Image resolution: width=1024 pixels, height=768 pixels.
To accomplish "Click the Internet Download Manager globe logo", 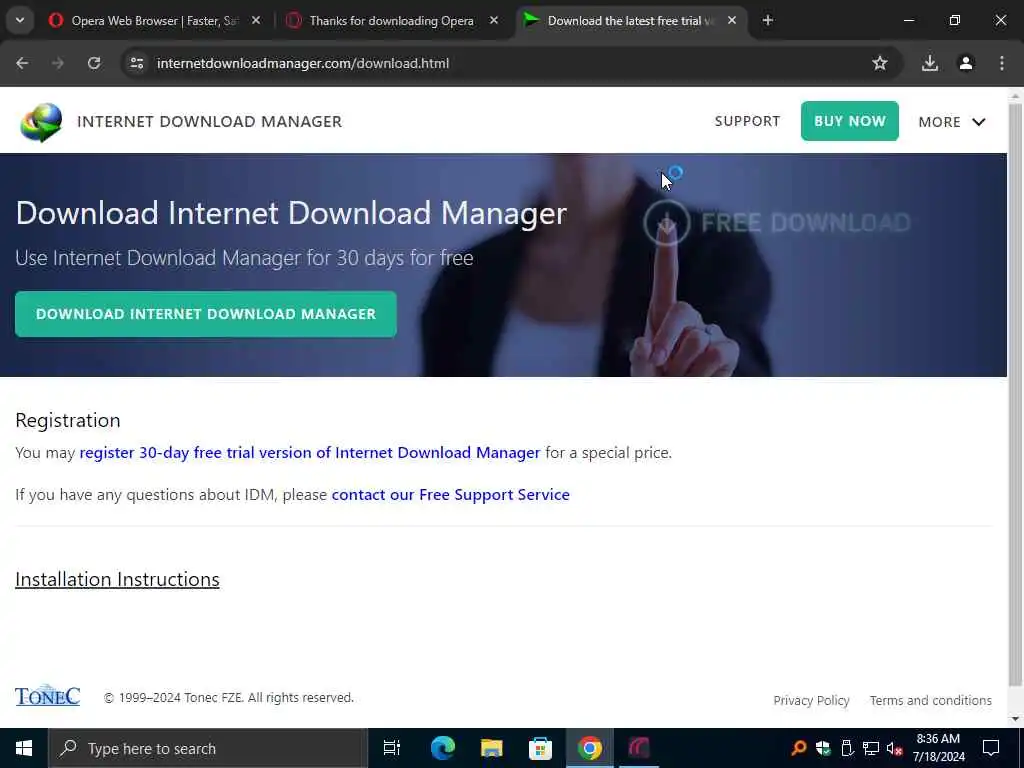I will pos(41,122).
